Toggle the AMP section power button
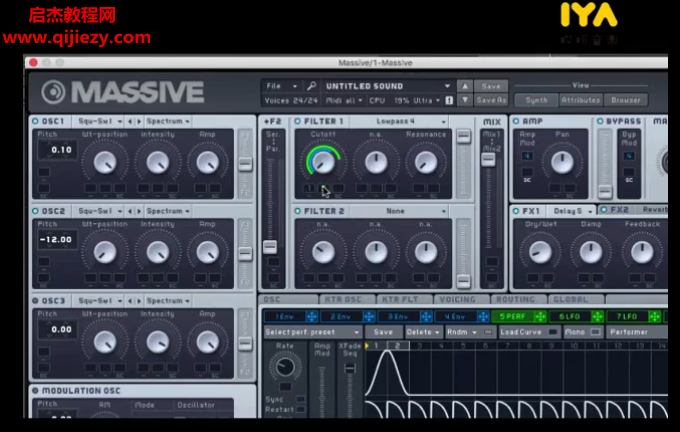This screenshot has height=432, width=680. (x=516, y=121)
